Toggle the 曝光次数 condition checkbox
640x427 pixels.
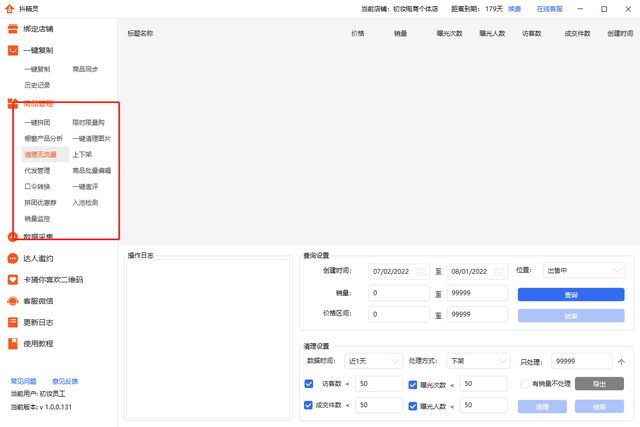click(413, 385)
